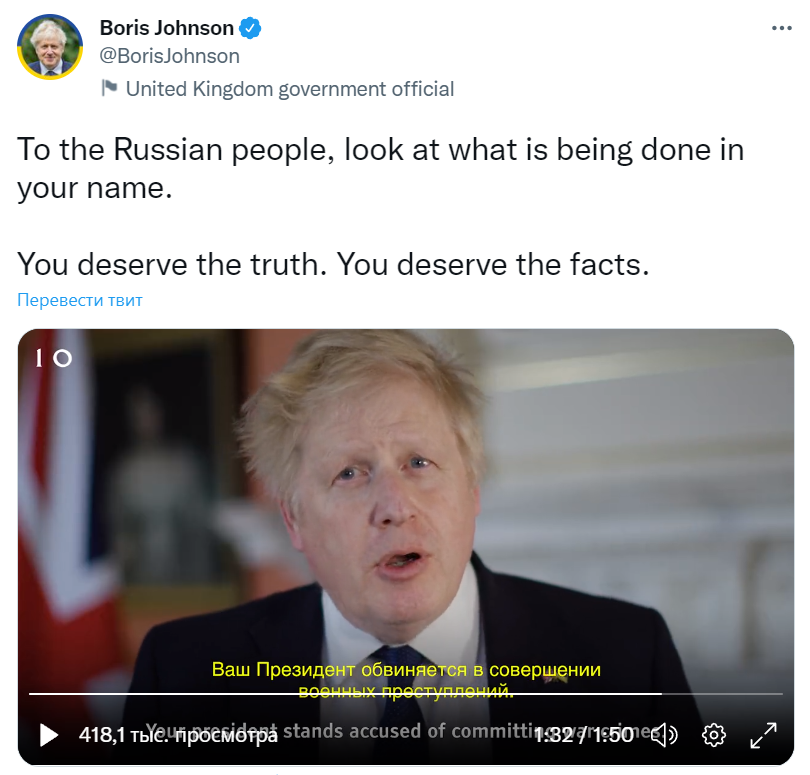
Task: Click the United Kingdom government official label
Action: tap(290, 89)
